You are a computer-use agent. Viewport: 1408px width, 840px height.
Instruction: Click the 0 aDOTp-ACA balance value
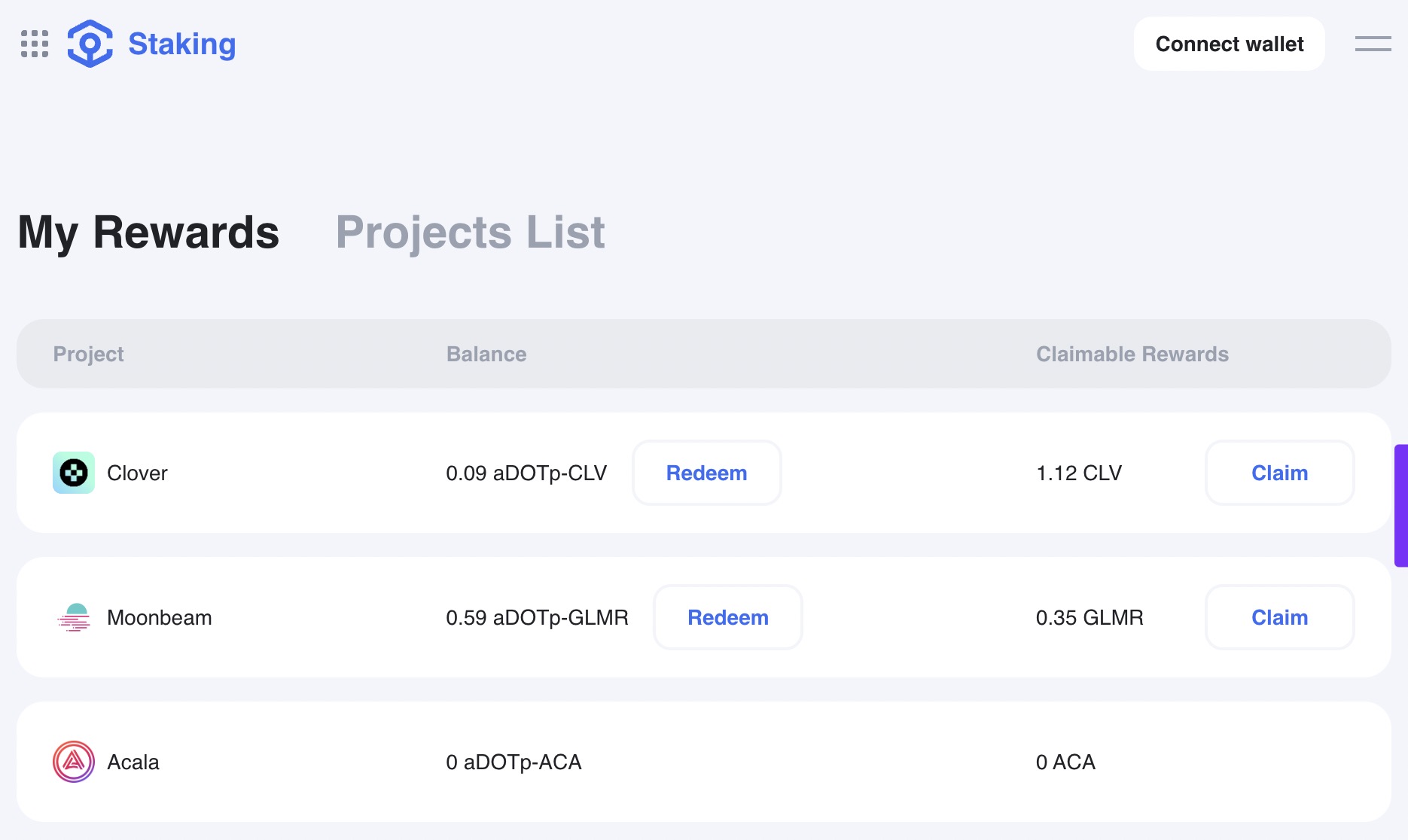pyautogui.click(x=514, y=762)
